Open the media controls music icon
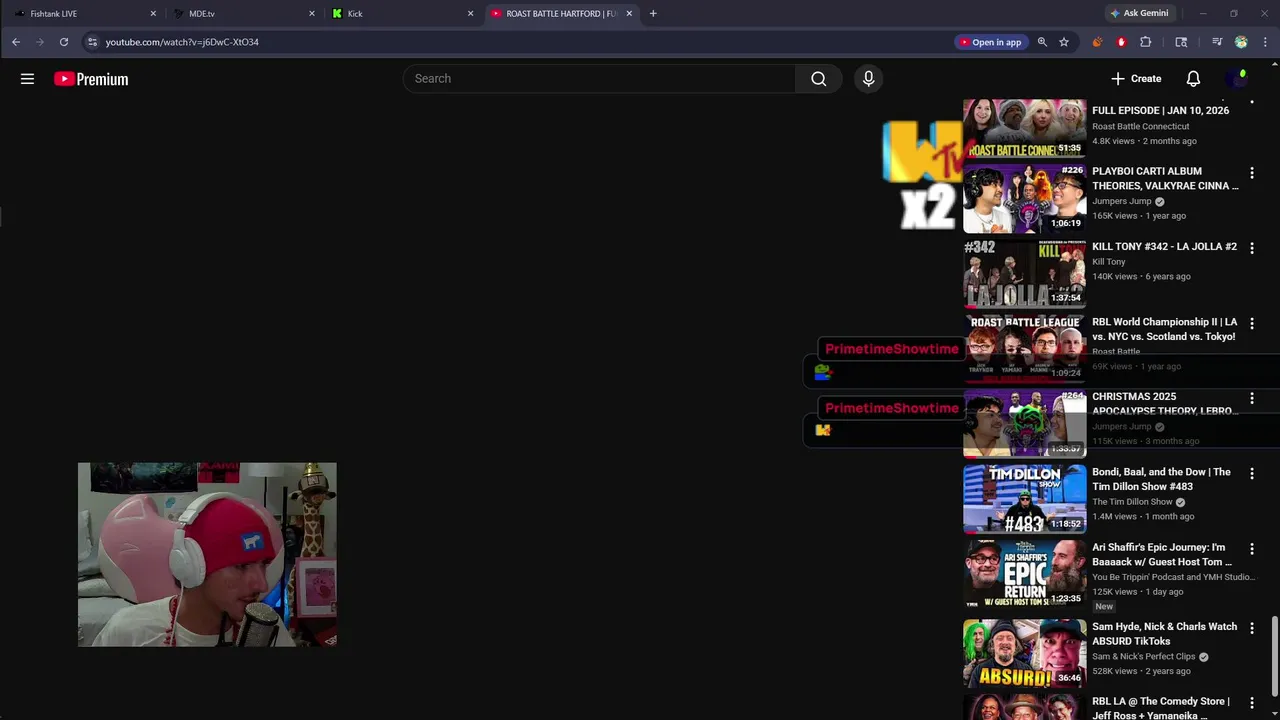Screen dimensions: 1280x720 coord(1217,42)
